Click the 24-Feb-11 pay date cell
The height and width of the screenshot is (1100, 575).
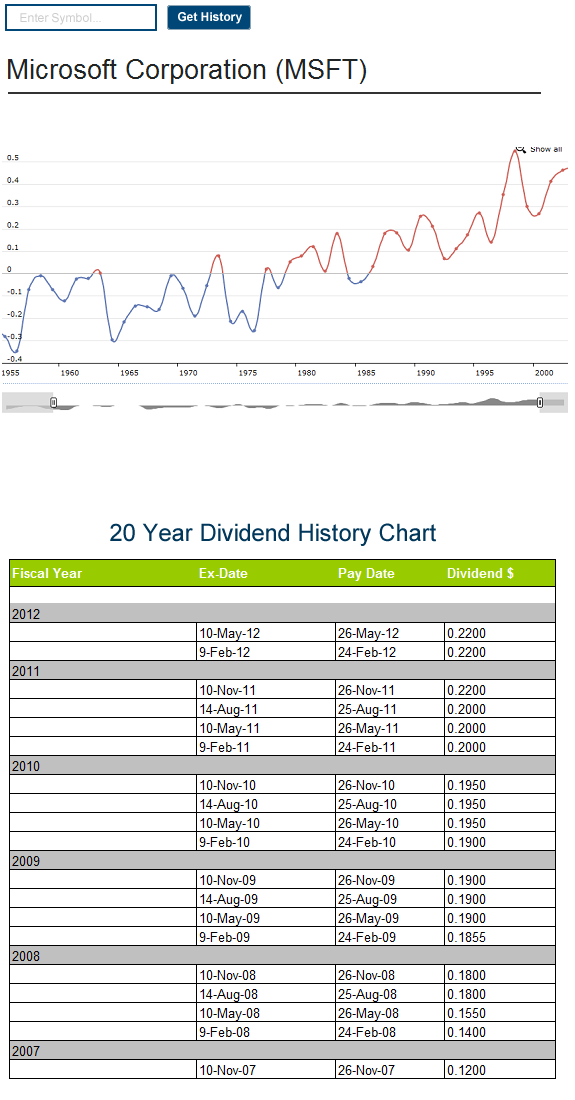tap(390, 746)
